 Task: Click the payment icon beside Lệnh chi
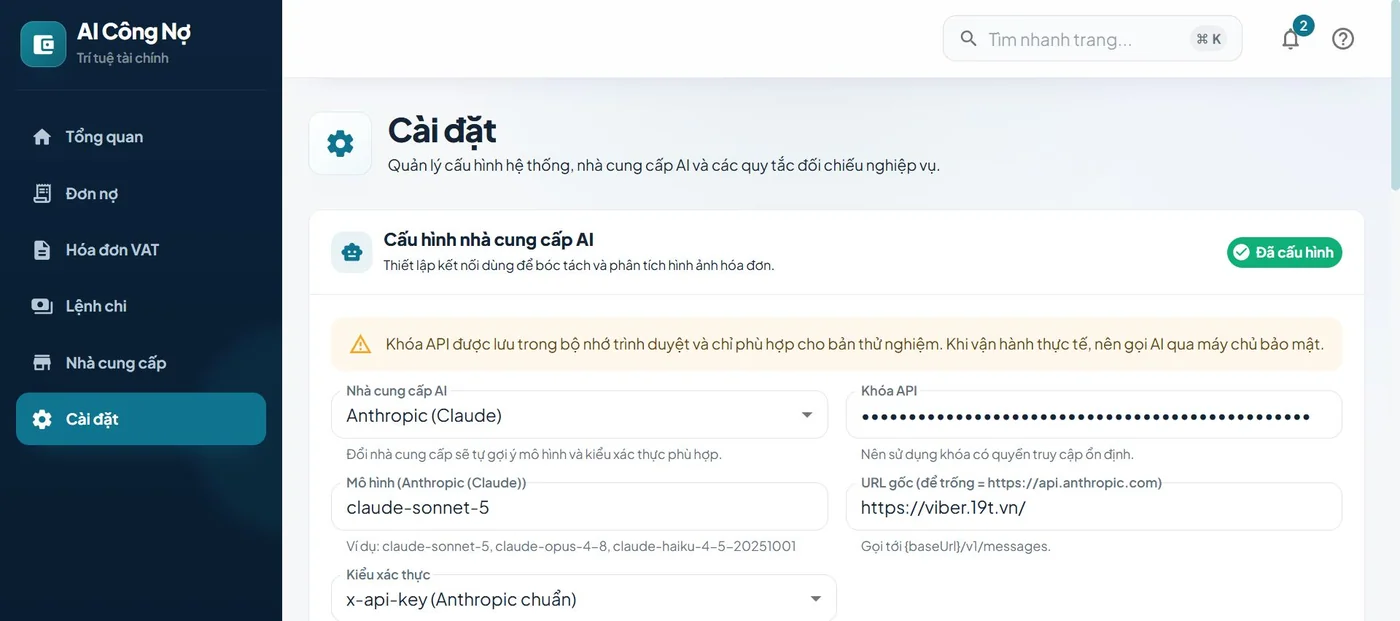[x=42, y=306]
